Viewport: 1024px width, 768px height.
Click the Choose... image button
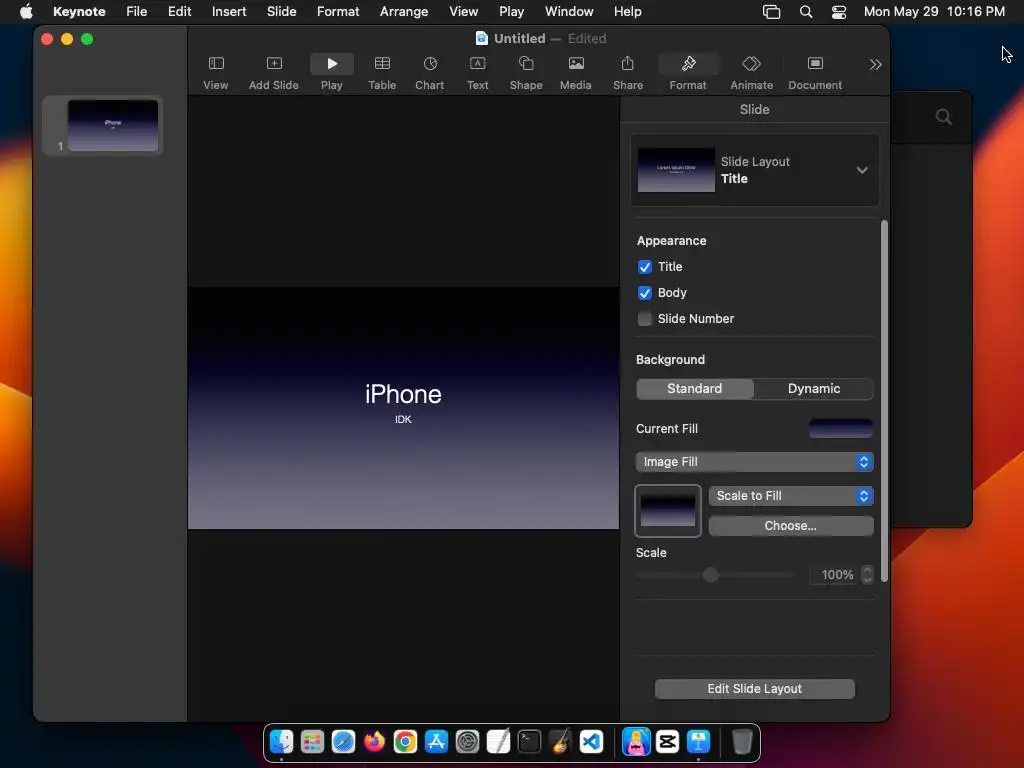[x=791, y=526]
